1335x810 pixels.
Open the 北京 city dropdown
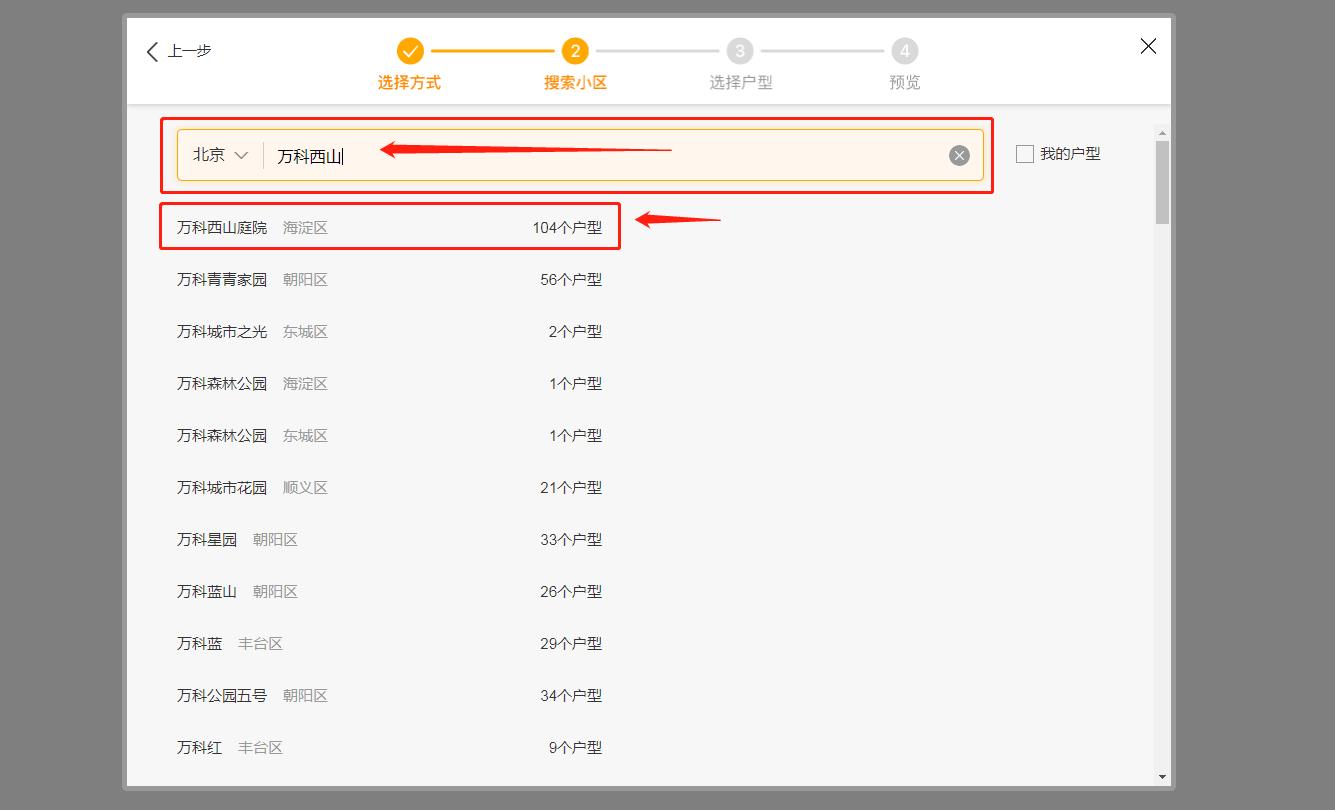[220, 155]
